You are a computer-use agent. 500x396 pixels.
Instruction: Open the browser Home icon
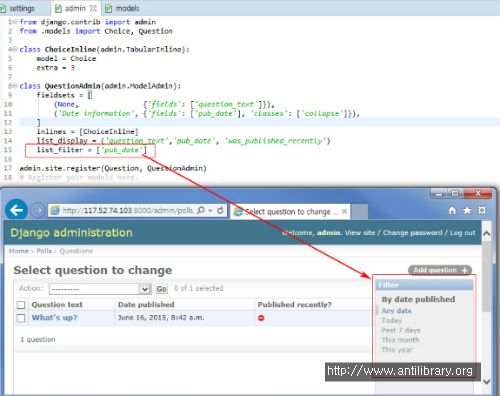point(452,211)
